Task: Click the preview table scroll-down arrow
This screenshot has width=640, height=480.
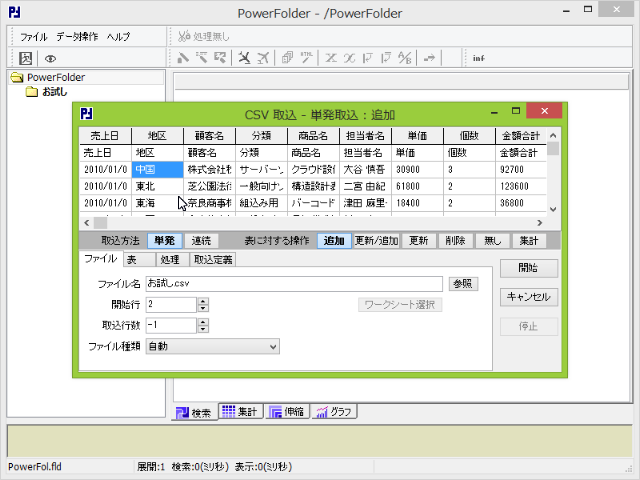Action: pos(553,209)
